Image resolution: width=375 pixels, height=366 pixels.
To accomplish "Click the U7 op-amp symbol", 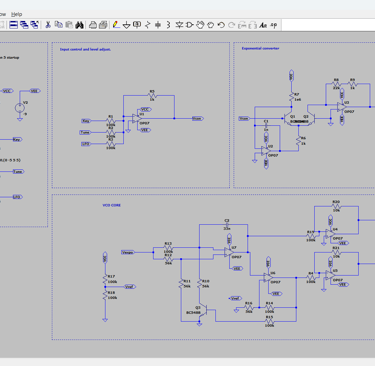I will (x=229, y=252).
